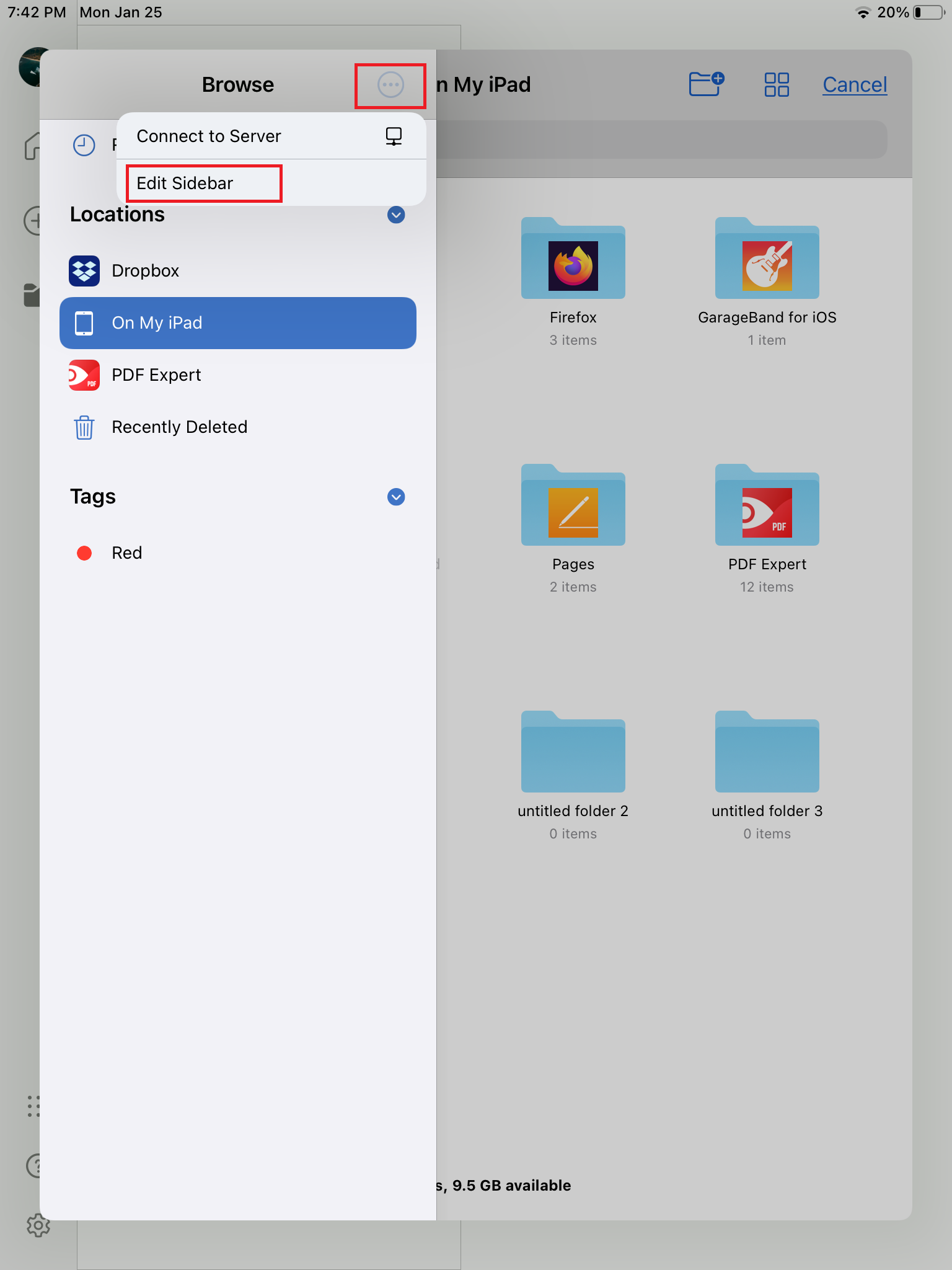Image resolution: width=952 pixels, height=1270 pixels.
Task: Select Connect to Server menu item
Action: point(271,136)
